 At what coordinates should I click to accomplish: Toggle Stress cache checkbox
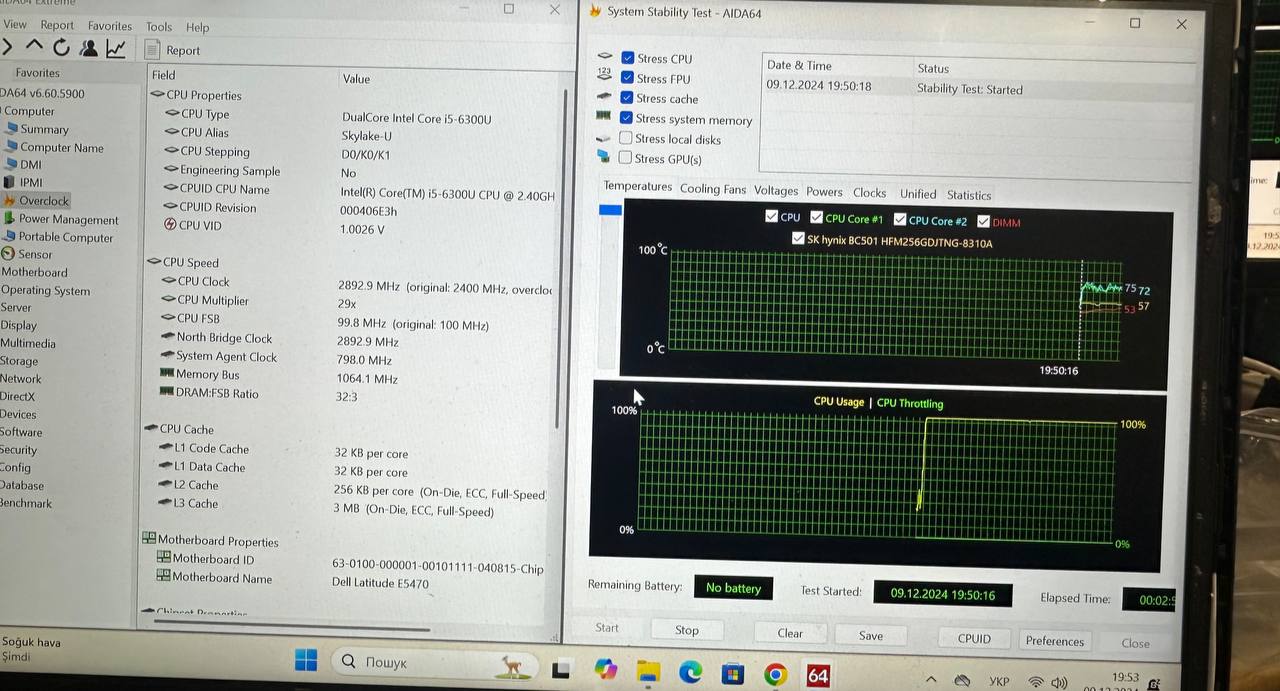tap(627, 98)
